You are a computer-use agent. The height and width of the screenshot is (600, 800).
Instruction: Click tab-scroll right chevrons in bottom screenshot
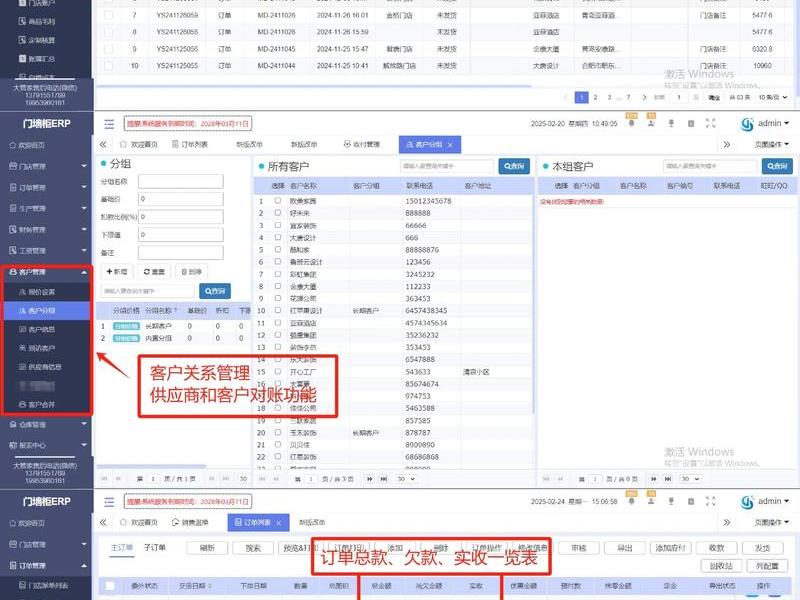pos(727,522)
